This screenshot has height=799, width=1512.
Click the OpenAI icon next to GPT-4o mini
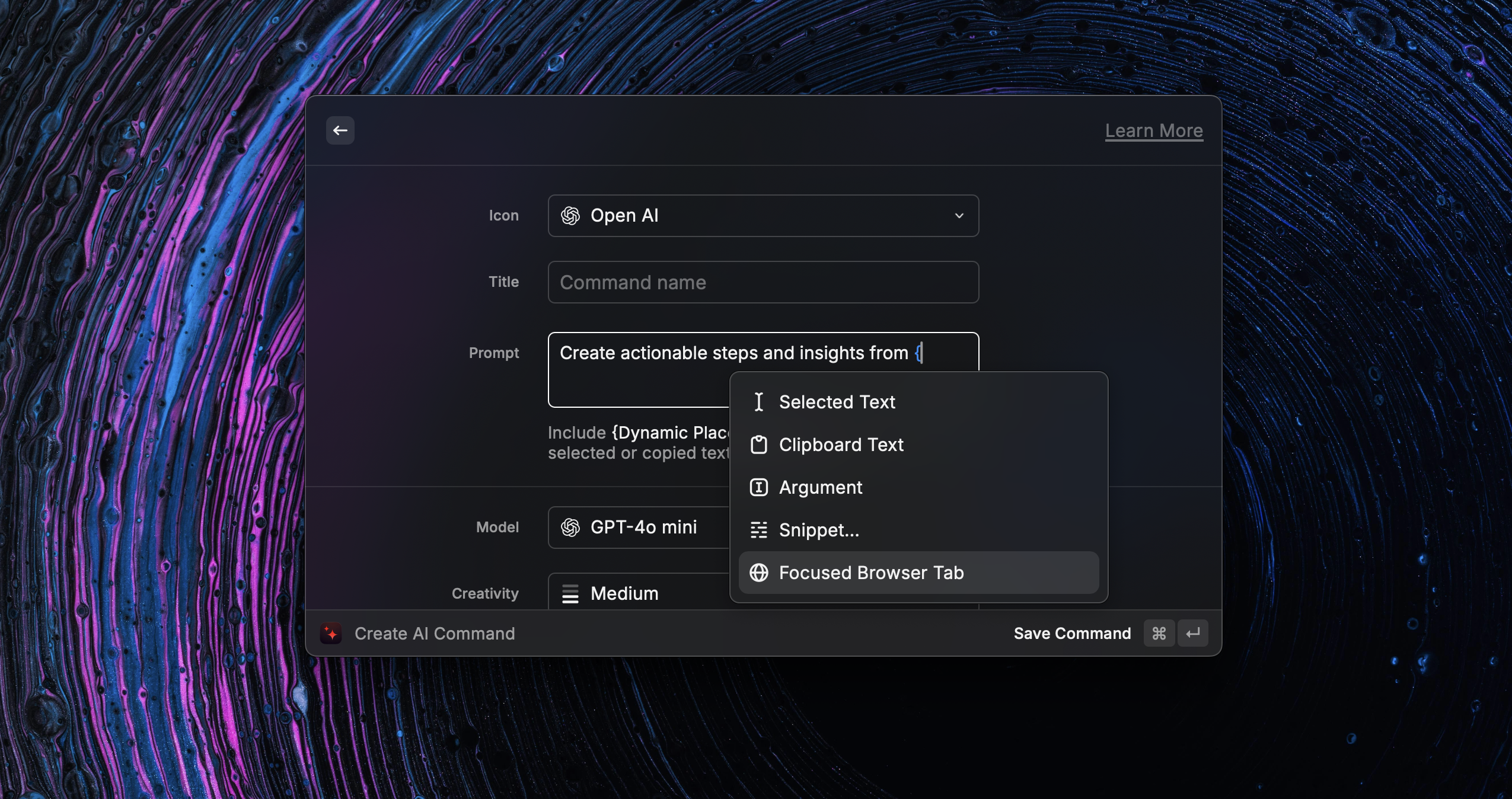(x=569, y=528)
